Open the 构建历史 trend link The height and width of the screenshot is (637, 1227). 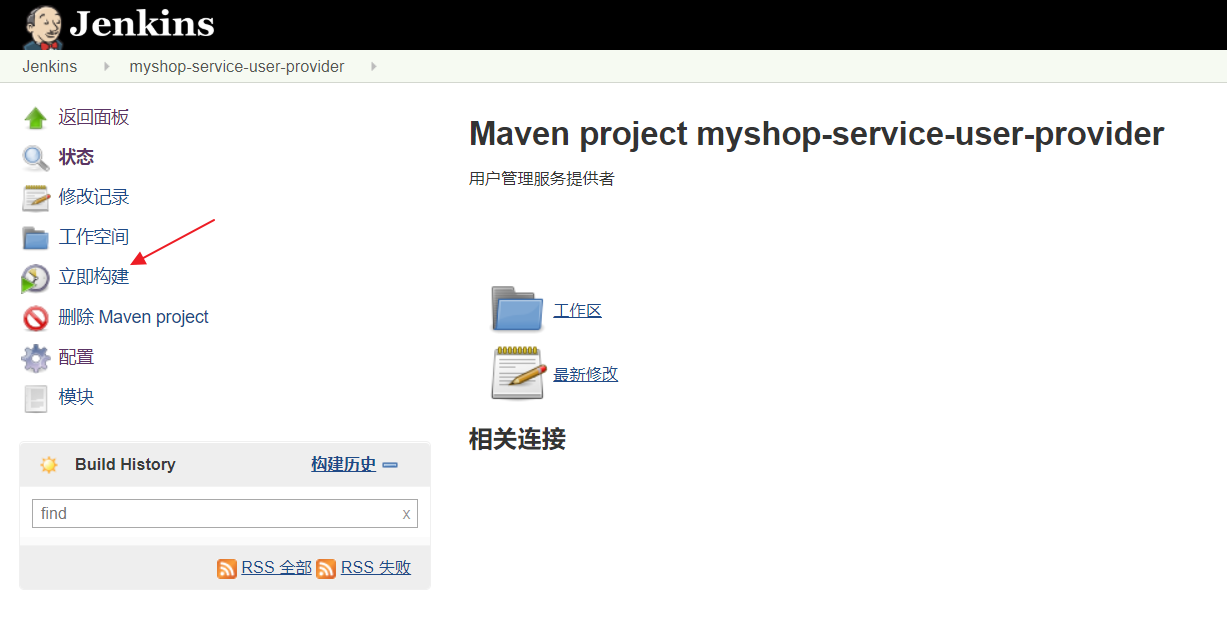coord(343,464)
